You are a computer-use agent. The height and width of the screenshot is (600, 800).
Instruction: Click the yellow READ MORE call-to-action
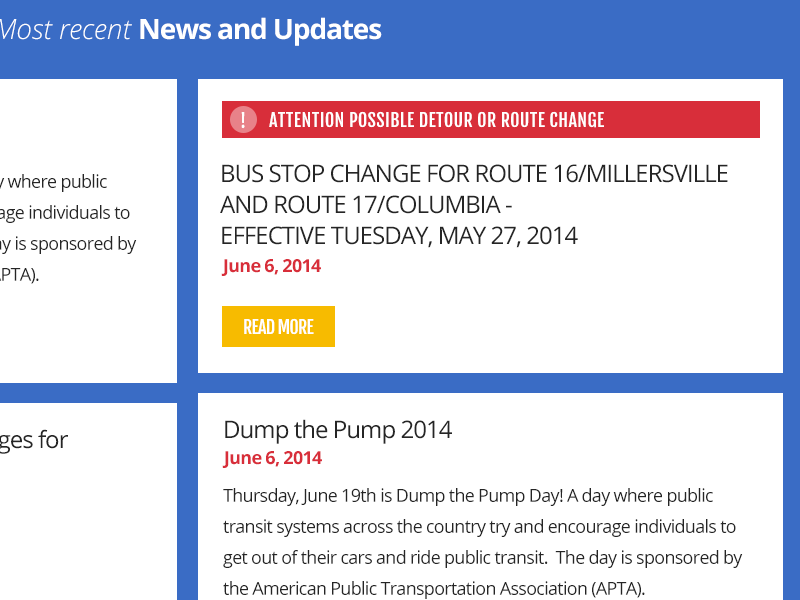pyautogui.click(x=278, y=326)
